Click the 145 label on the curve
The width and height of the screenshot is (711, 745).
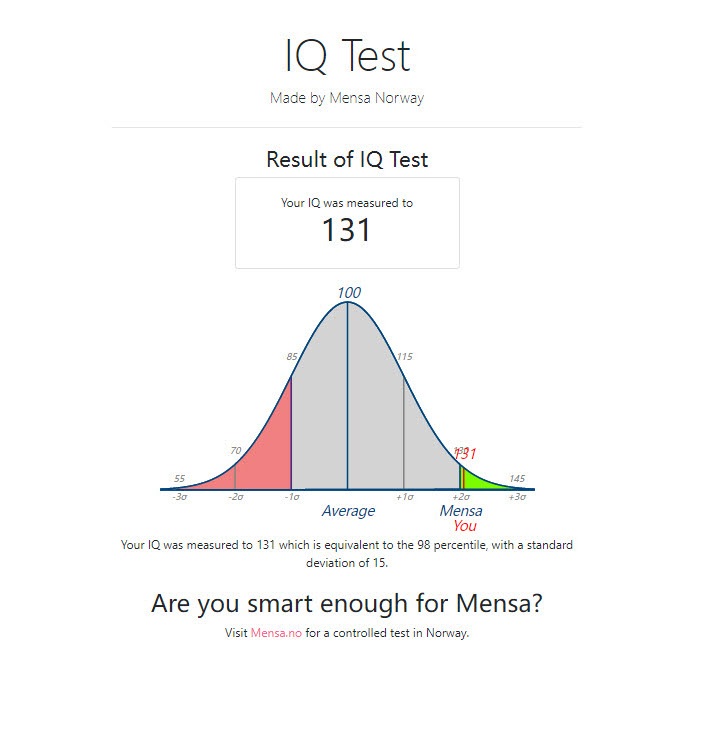click(x=517, y=478)
